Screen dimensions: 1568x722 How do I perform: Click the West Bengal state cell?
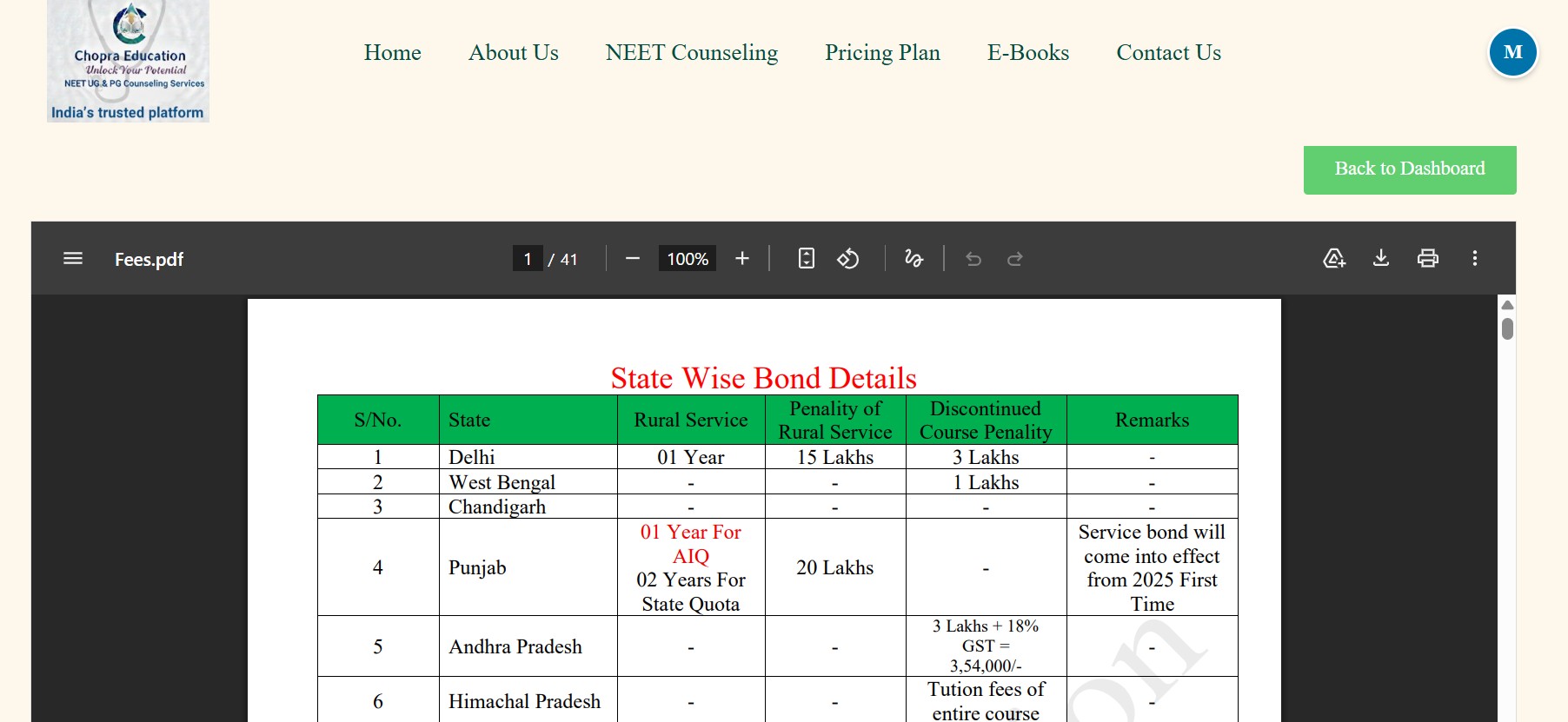point(528,482)
